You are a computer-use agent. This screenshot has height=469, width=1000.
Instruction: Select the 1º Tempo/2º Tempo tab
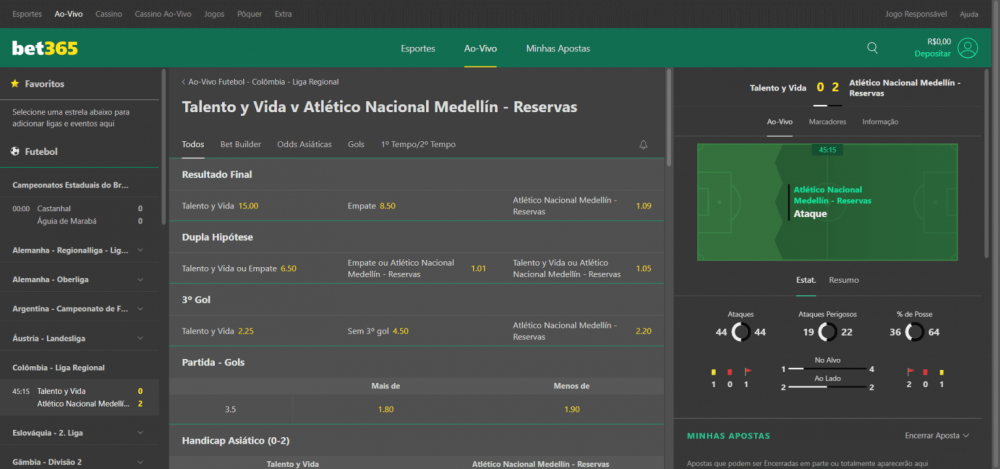pos(418,145)
